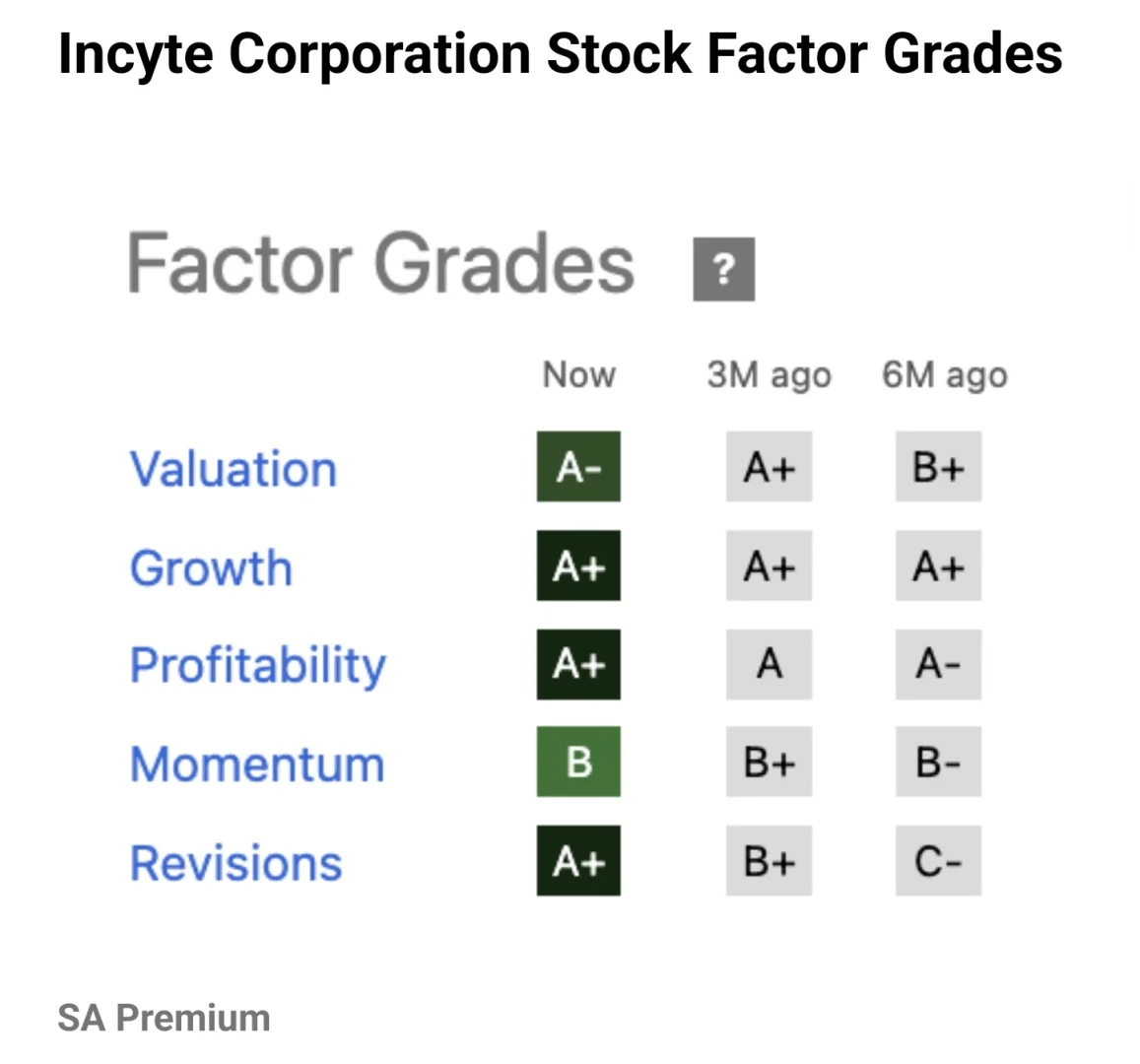Select the Valuation 6M ago B+ grade
Image resolution: width=1140 pixels, height=1064 pixels.
(x=938, y=467)
